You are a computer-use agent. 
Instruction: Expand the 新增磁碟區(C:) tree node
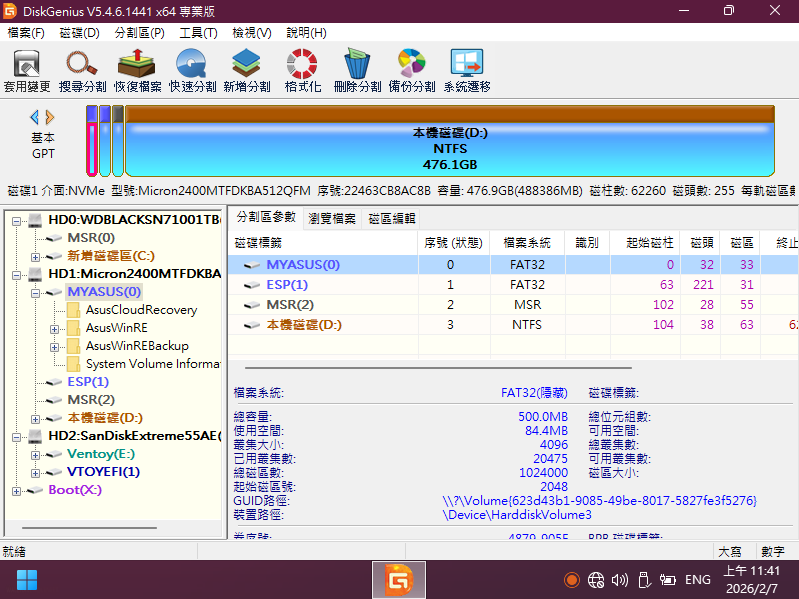(x=35, y=257)
